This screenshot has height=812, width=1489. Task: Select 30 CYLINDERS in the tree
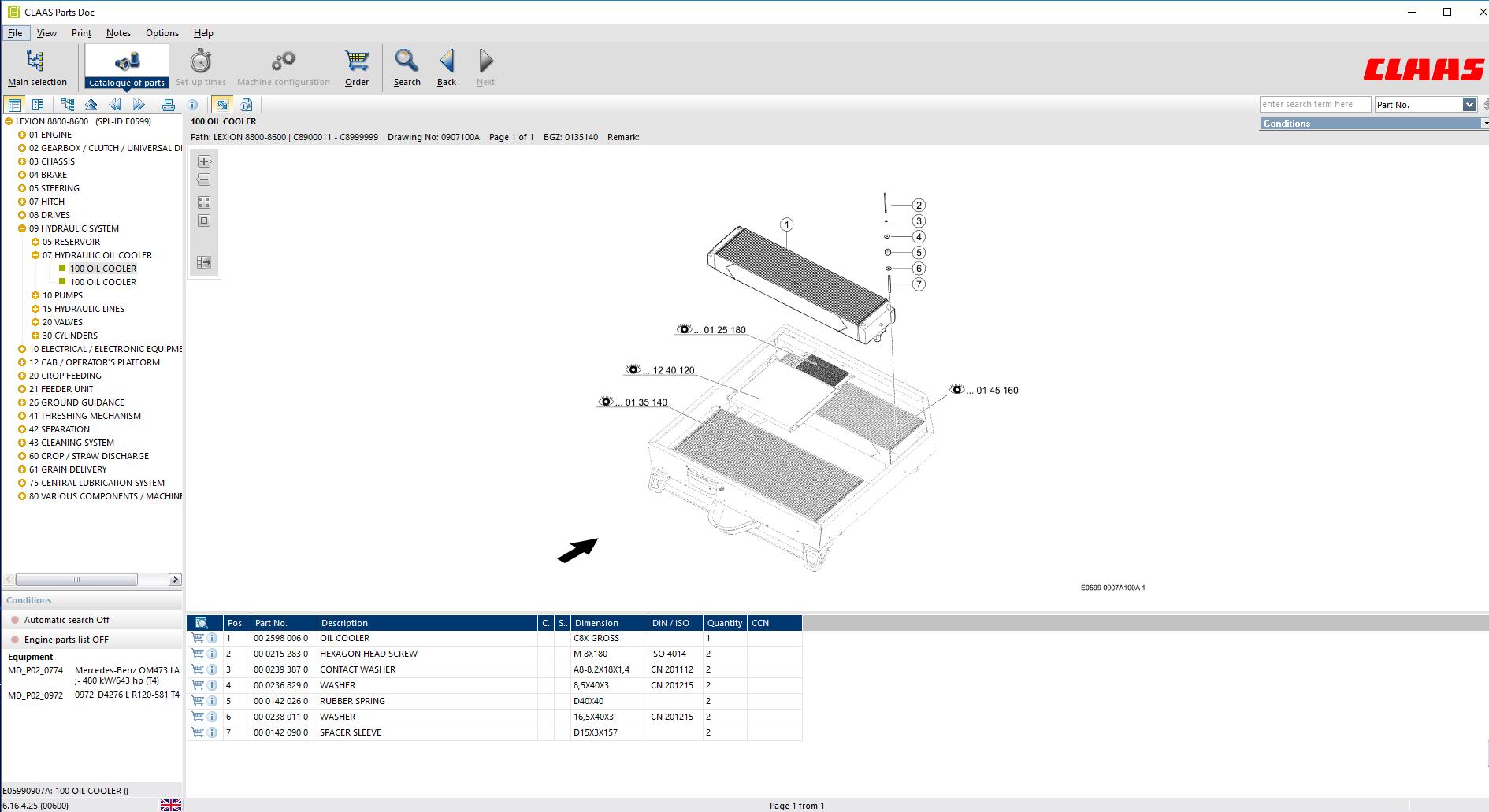pos(70,336)
